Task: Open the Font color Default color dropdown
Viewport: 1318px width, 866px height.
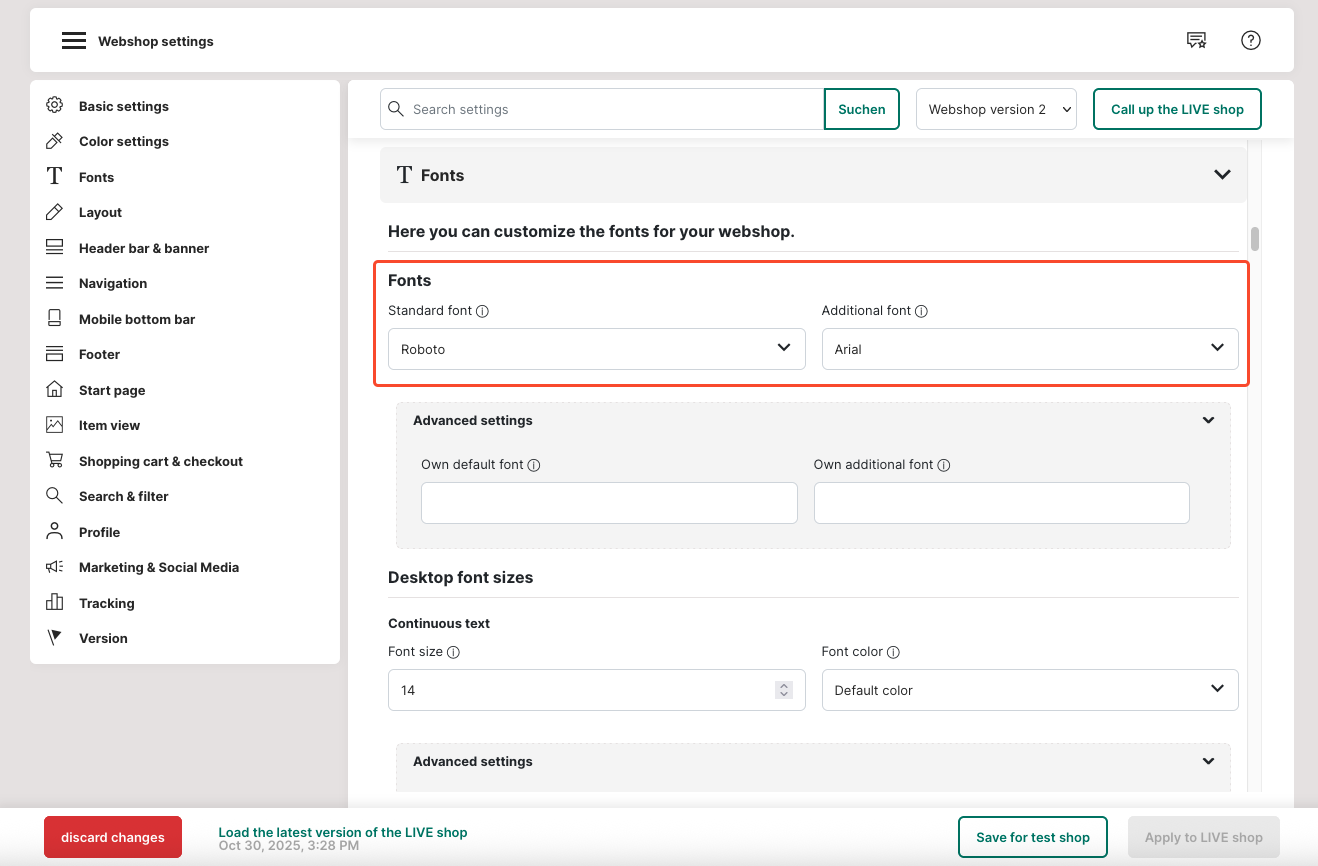Action: (x=1029, y=690)
